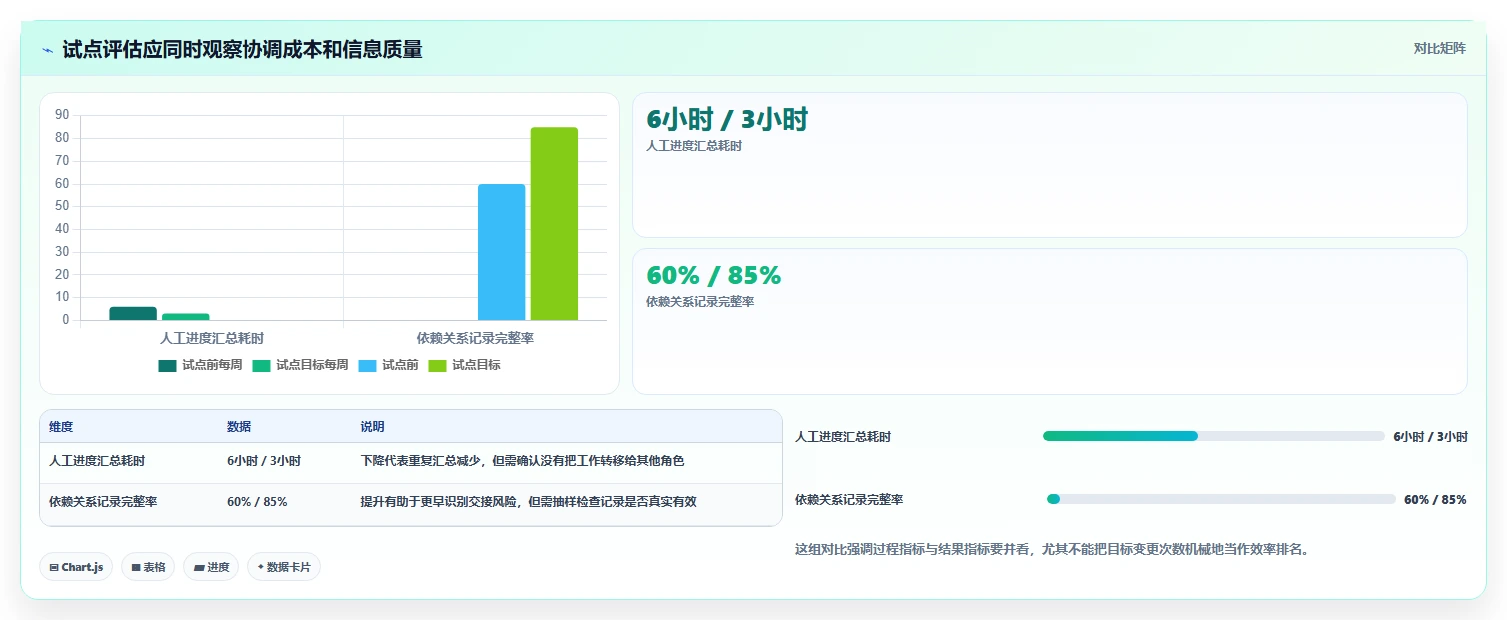The image size is (1507, 620).
Task: Click the 说明 table column header
Action: [x=372, y=427]
